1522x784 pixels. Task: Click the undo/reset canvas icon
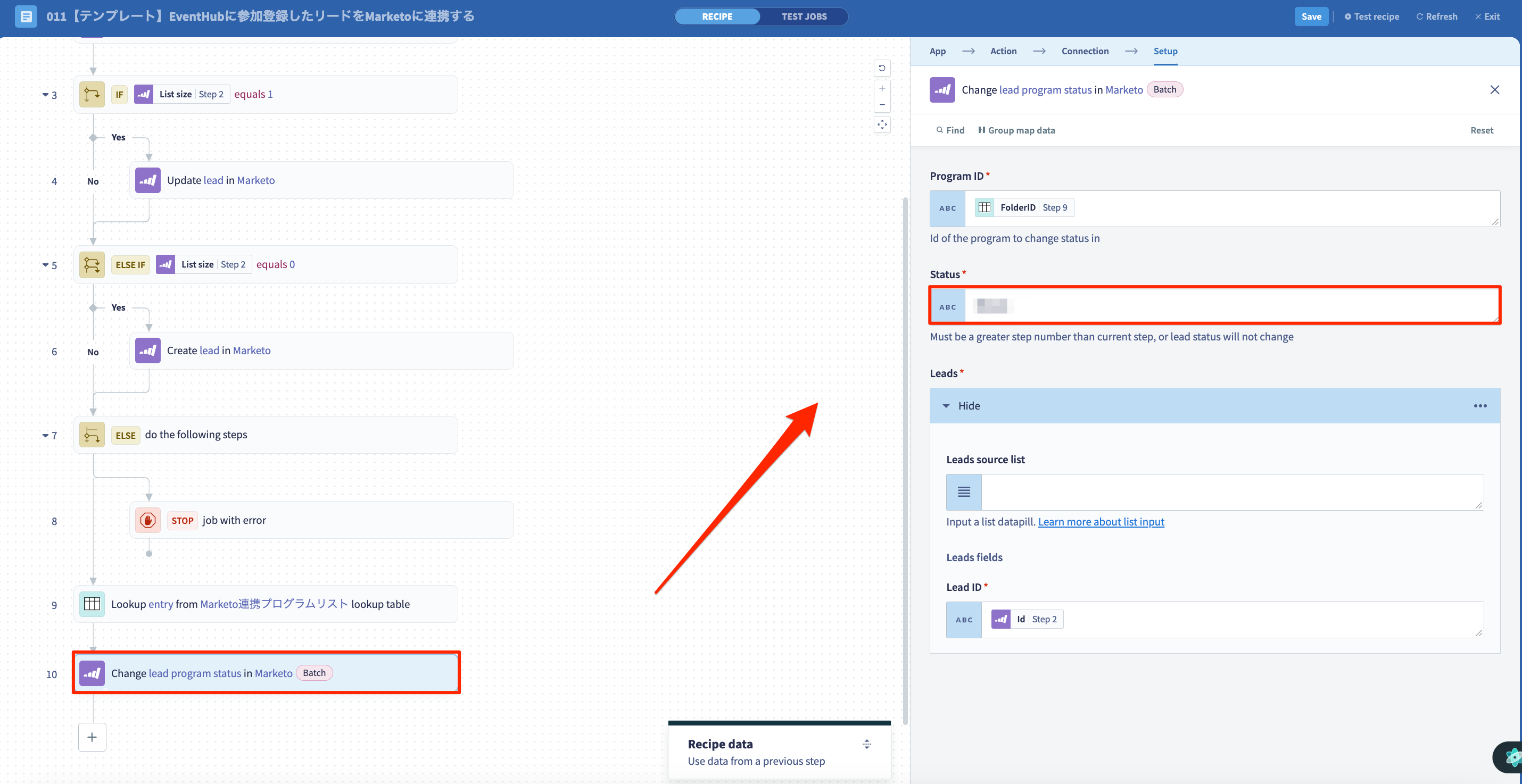[x=882, y=68]
